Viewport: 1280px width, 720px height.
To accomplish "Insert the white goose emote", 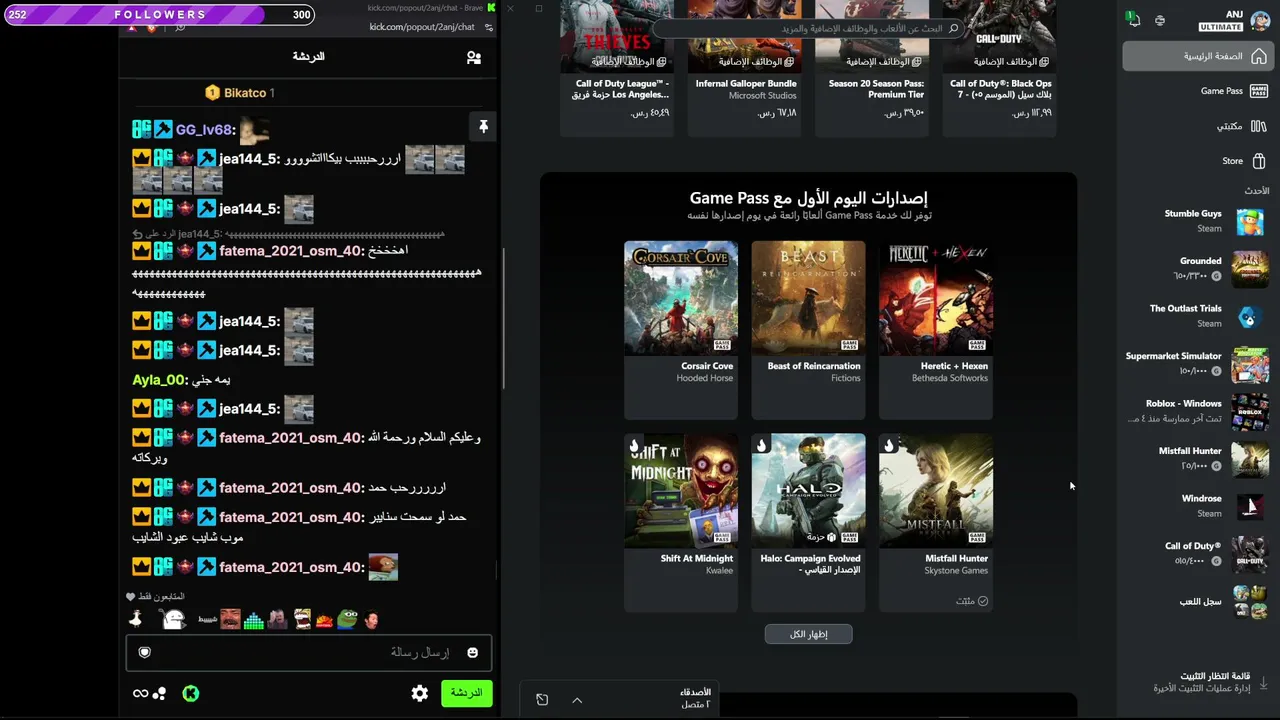I will 135,619.
